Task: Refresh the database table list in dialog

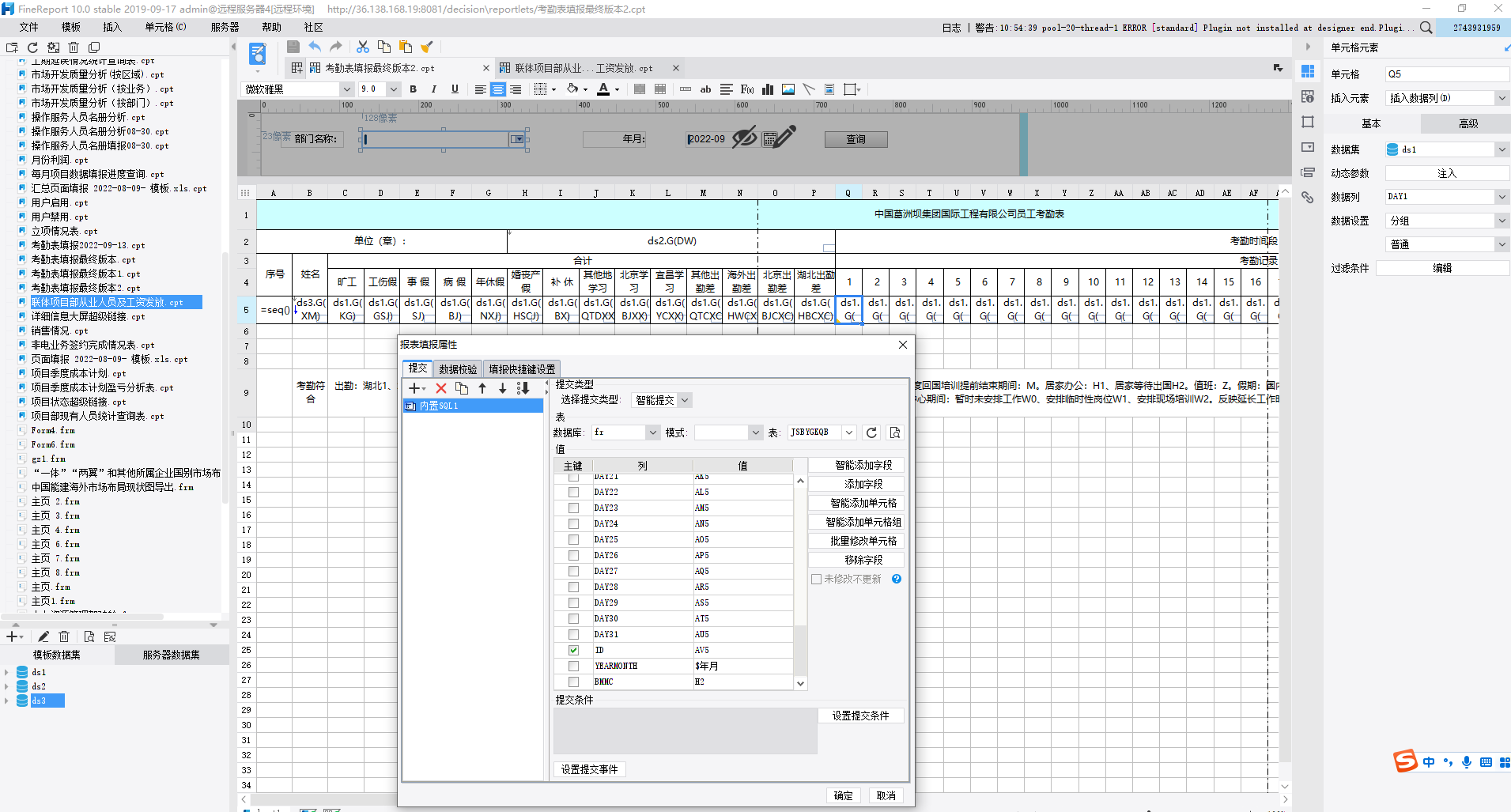Action: point(871,432)
